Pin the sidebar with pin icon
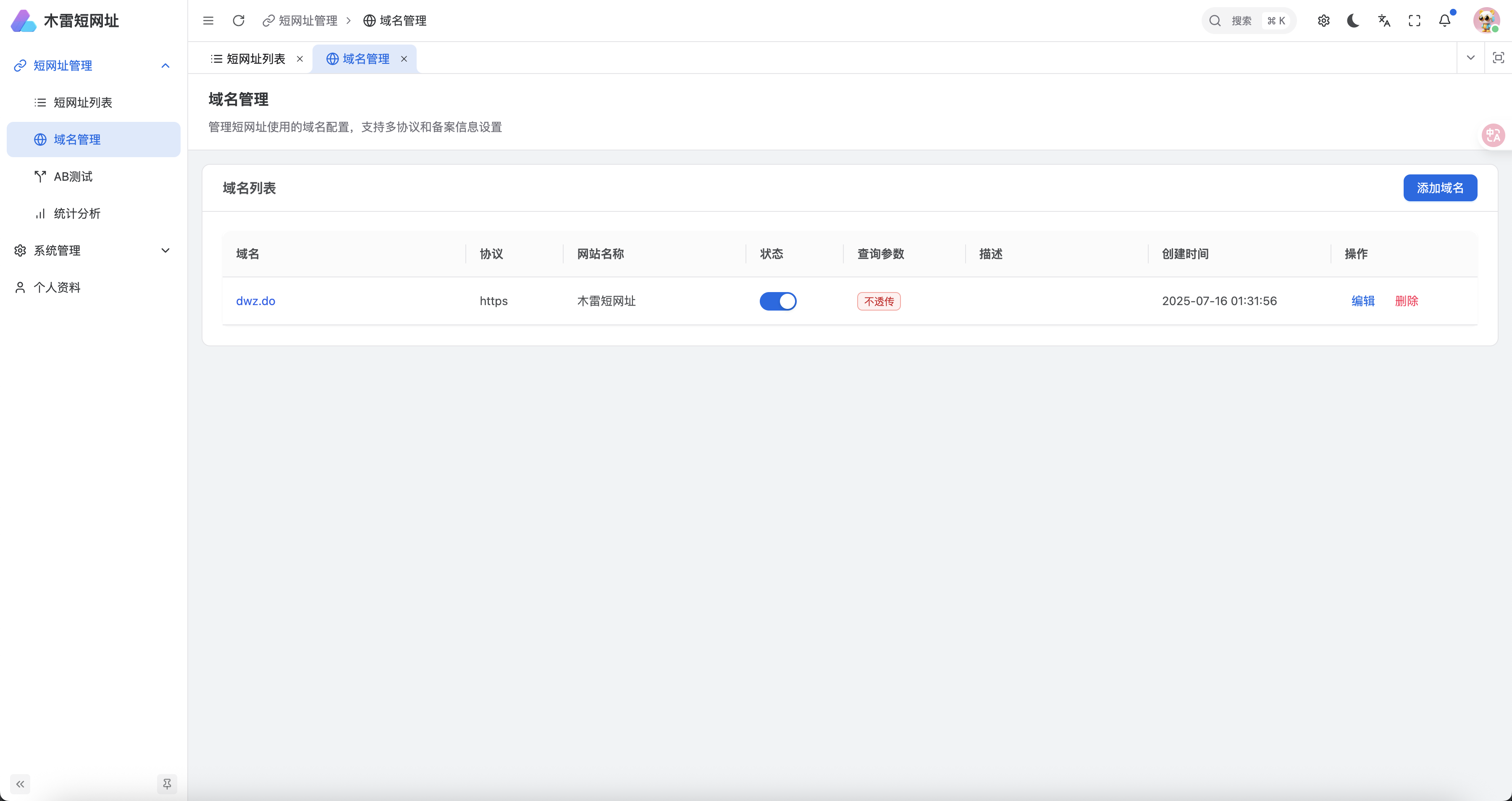This screenshot has width=1512, height=801. pyautogui.click(x=167, y=784)
